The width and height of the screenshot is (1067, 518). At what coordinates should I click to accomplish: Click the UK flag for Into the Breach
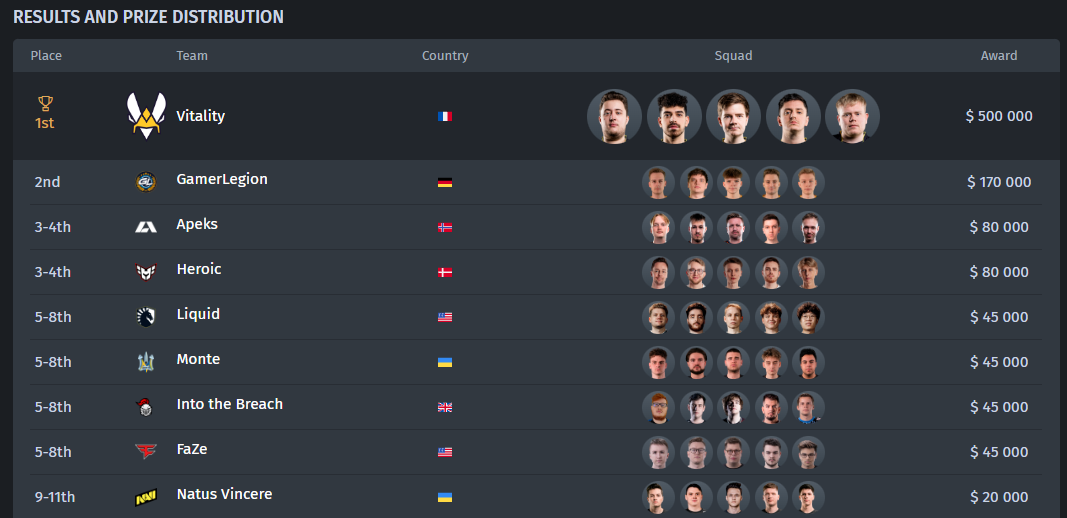pyautogui.click(x=445, y=407)
